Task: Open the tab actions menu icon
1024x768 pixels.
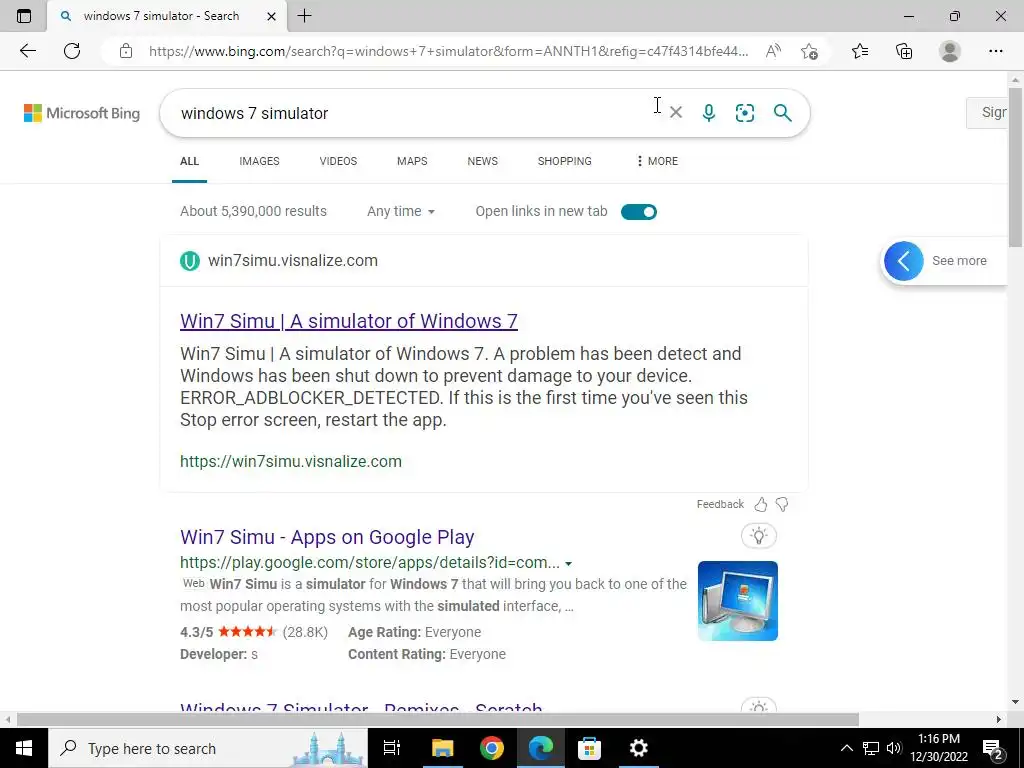Action: [24, 16]
